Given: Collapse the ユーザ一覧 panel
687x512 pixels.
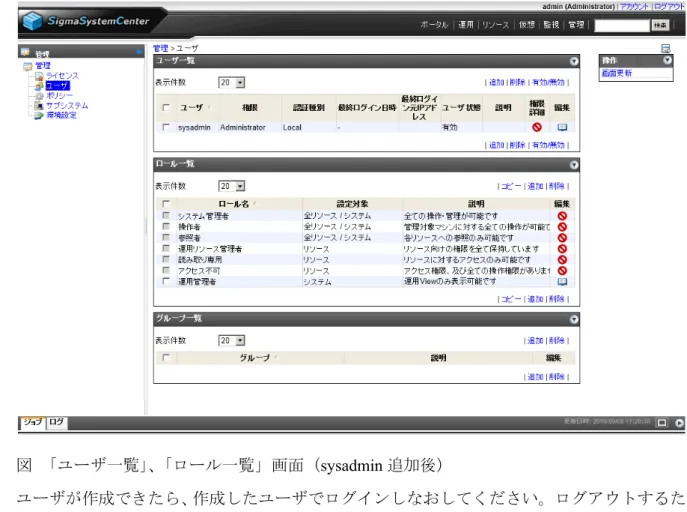Looking at the screenshot, I should point(574,61).
